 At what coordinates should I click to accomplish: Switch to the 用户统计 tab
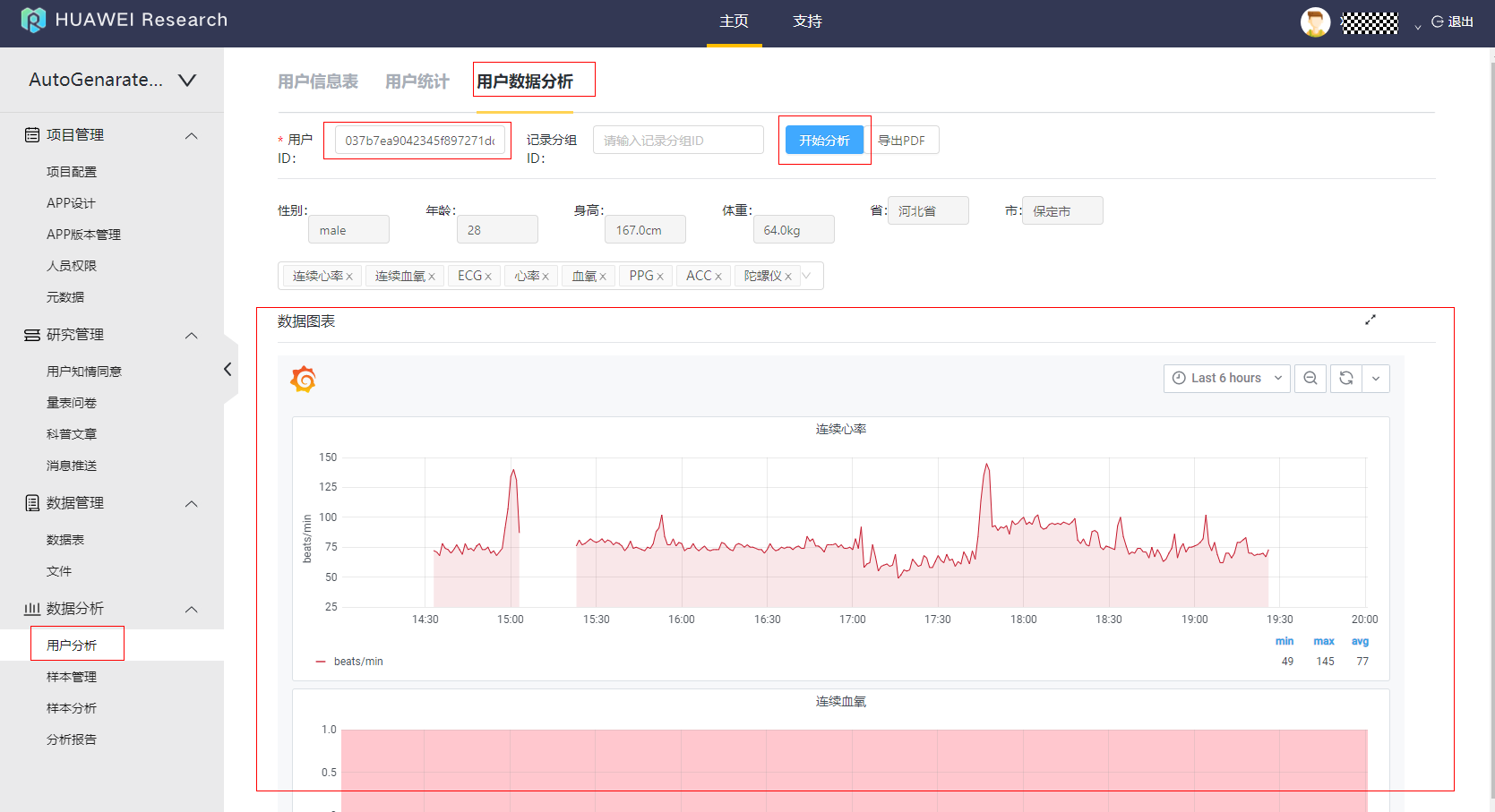pyautogui.click(x=417, y=81)
